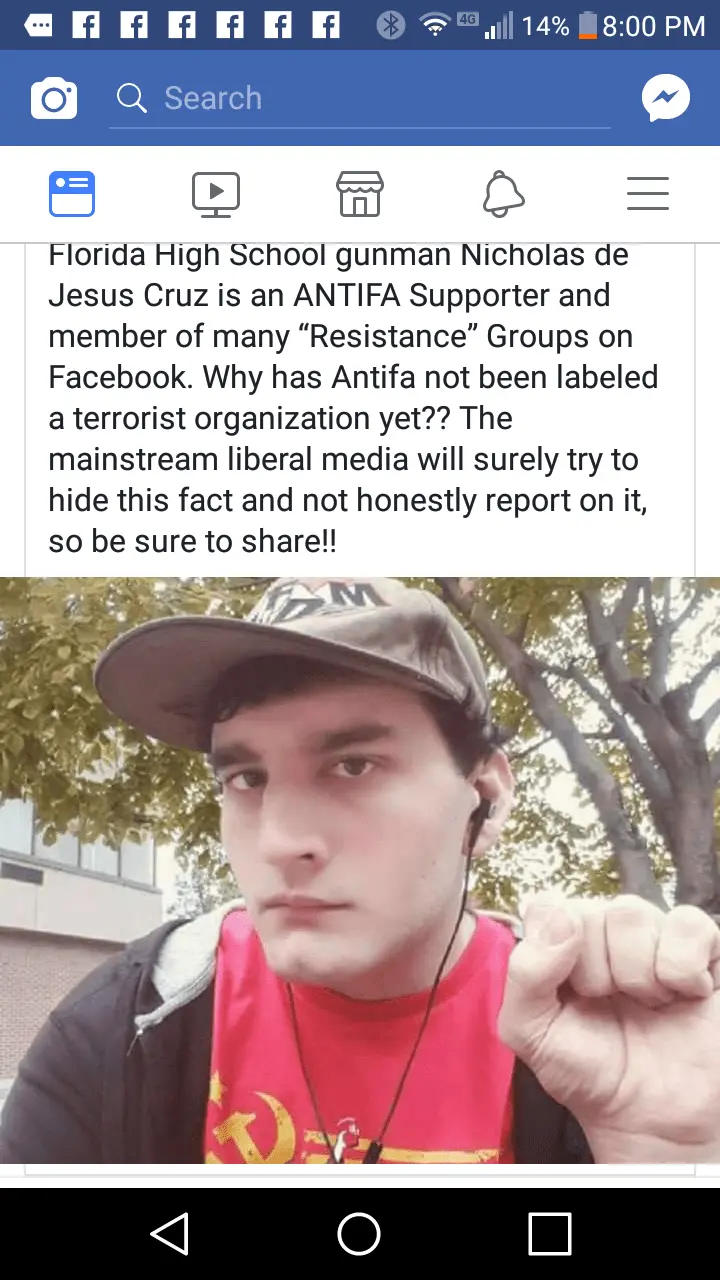Expand the hamburger menu

coord(648,194)
